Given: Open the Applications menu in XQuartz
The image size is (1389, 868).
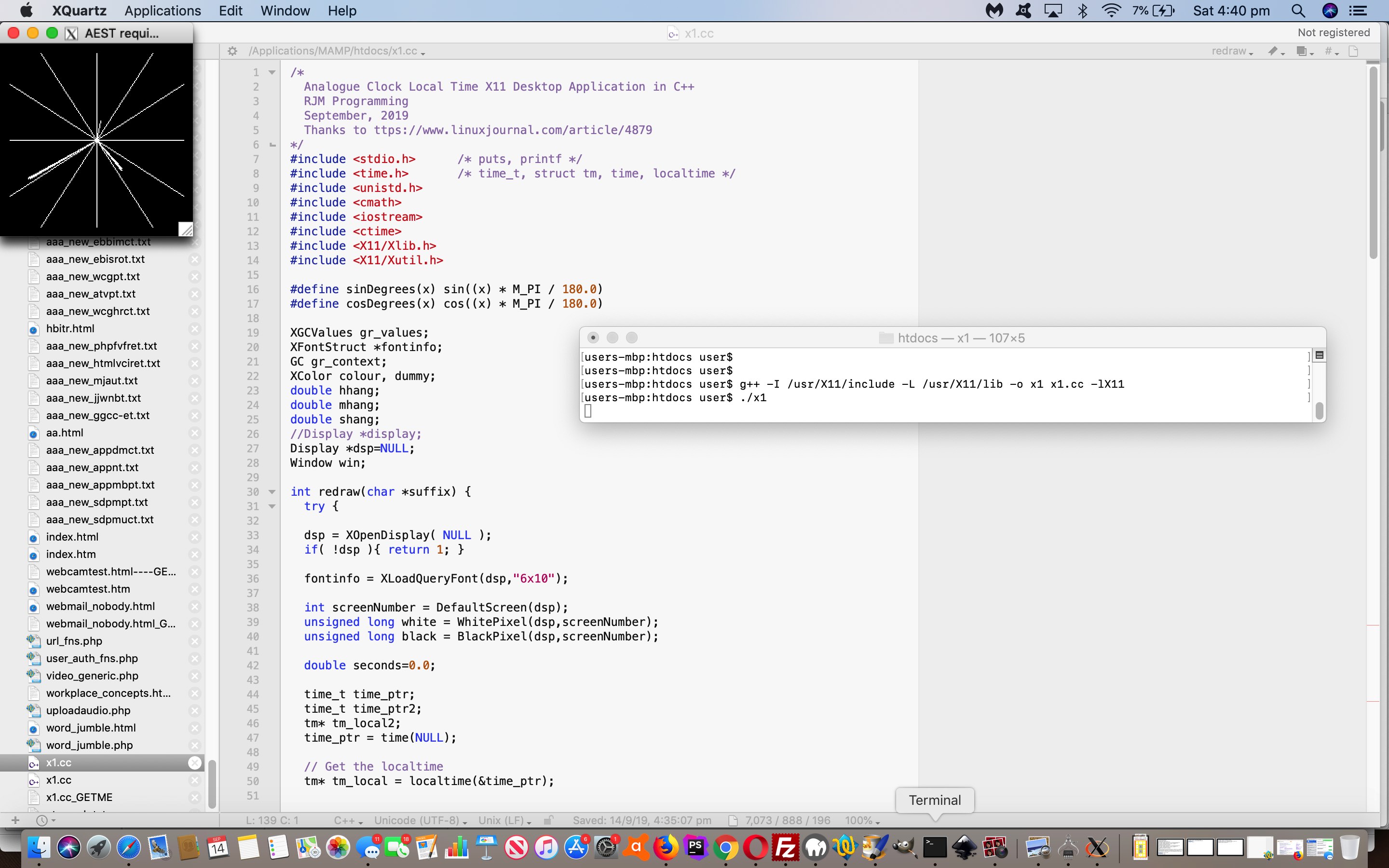Looking at the screenshot, I should (163, 10).
